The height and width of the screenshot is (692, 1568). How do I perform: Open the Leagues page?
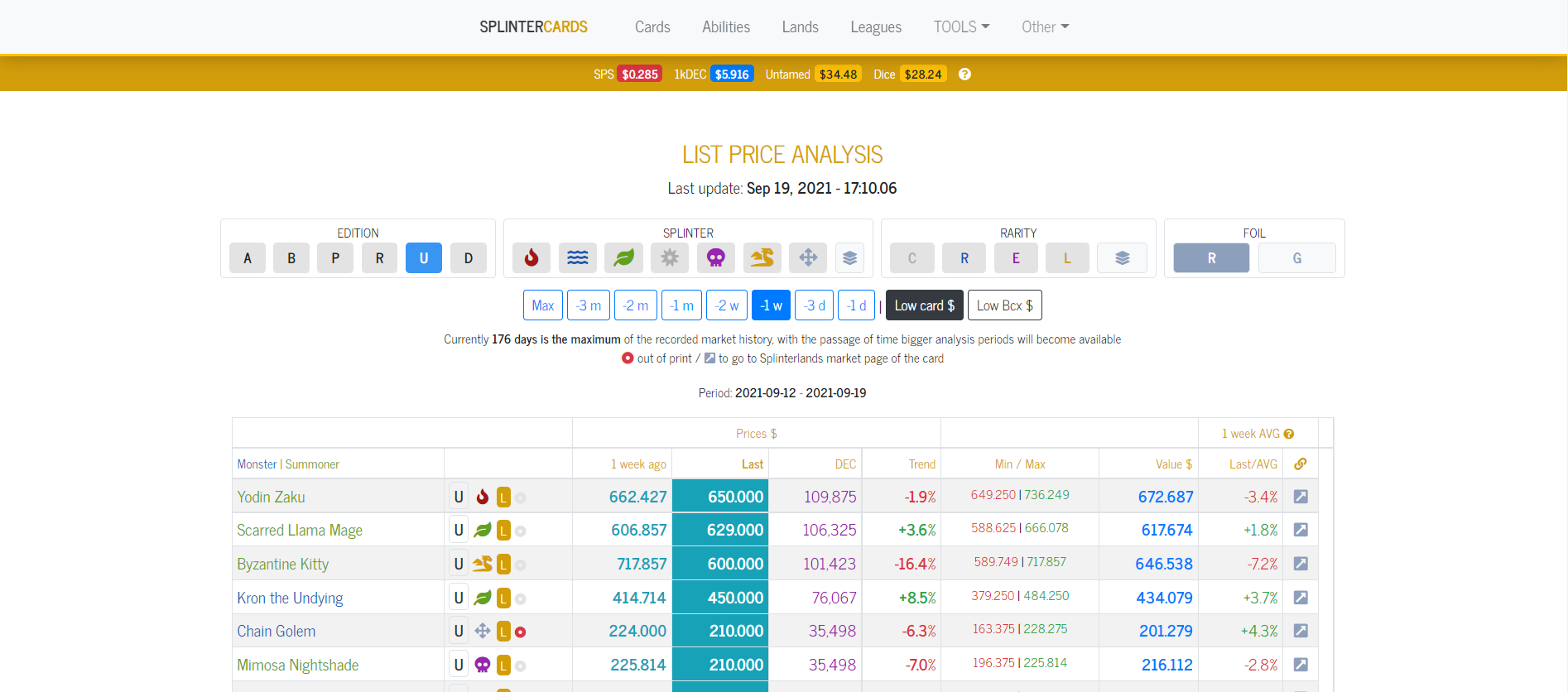pos(876,27)
